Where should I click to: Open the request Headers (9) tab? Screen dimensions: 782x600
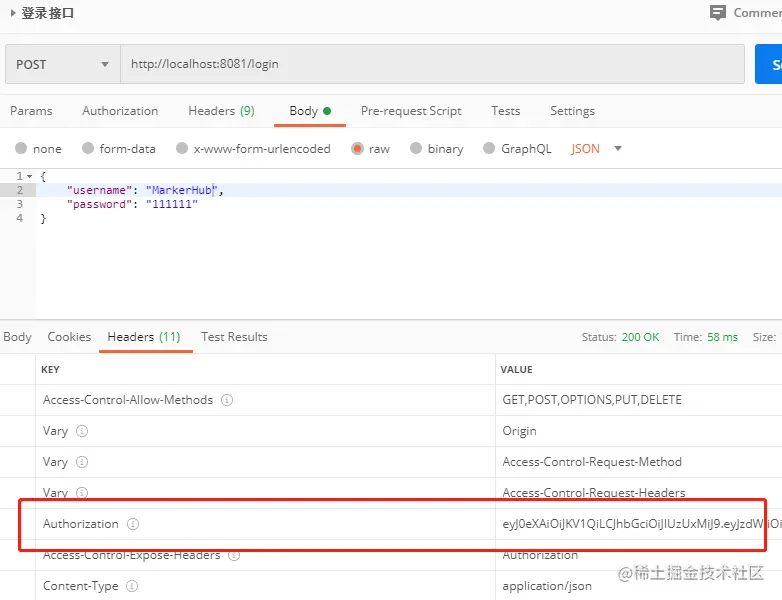tap(221, 111)
